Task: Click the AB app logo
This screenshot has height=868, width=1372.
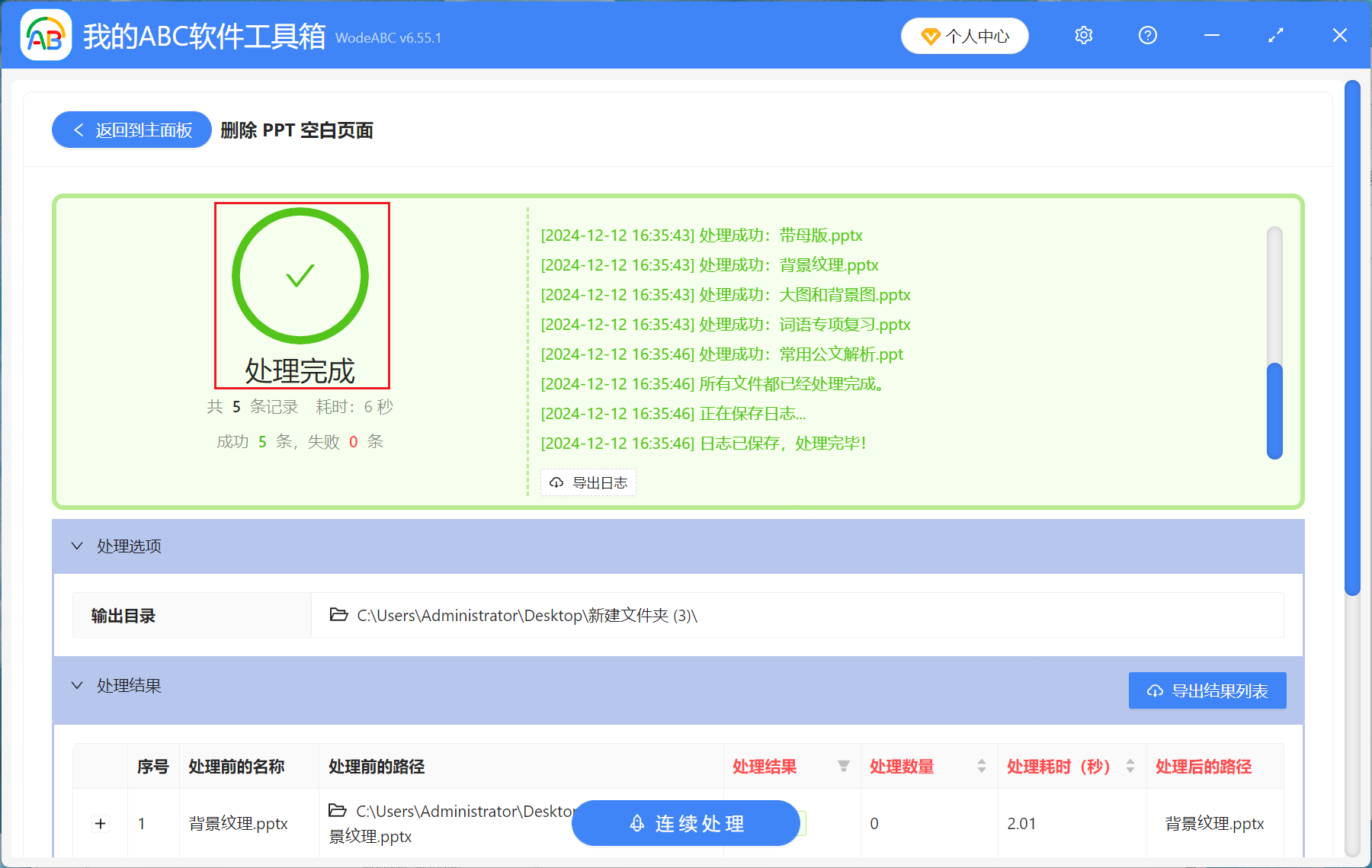Action: pyautogui.click(x=44, y=34)
